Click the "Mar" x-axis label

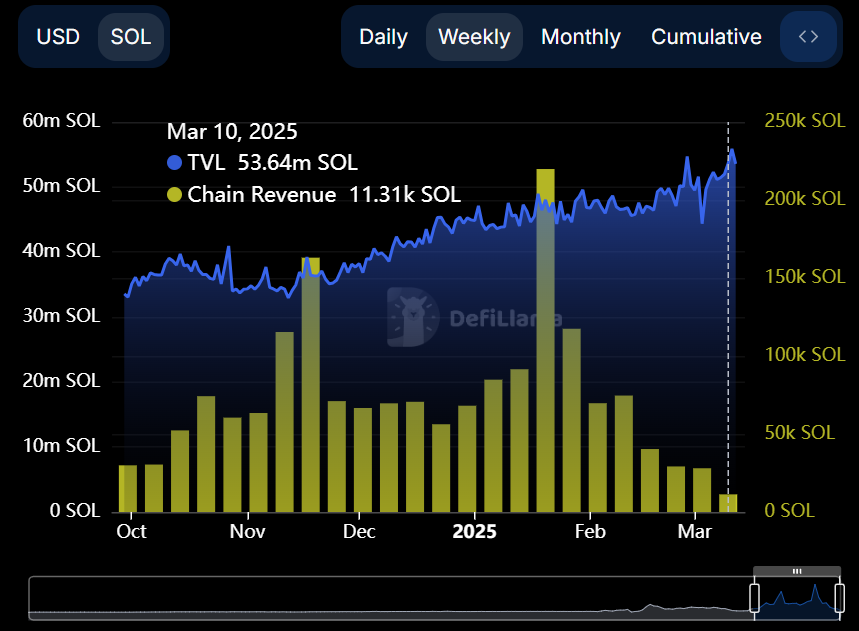[695, 531]
